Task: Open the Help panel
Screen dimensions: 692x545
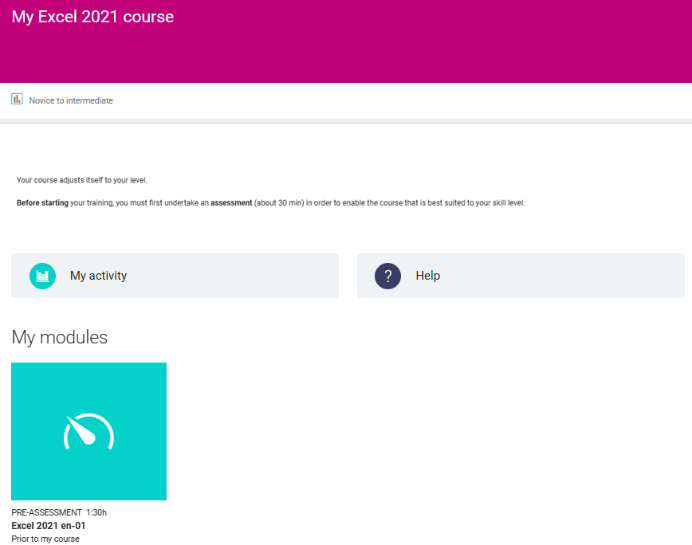Action: pyautogui.click(x=521, y=275)
